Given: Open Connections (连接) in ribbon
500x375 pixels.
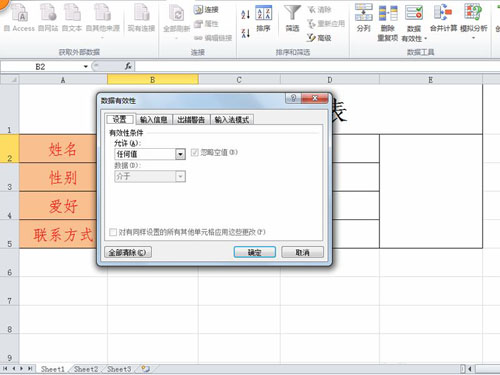Looking at the screenshot, I should [x=206, y=9].
